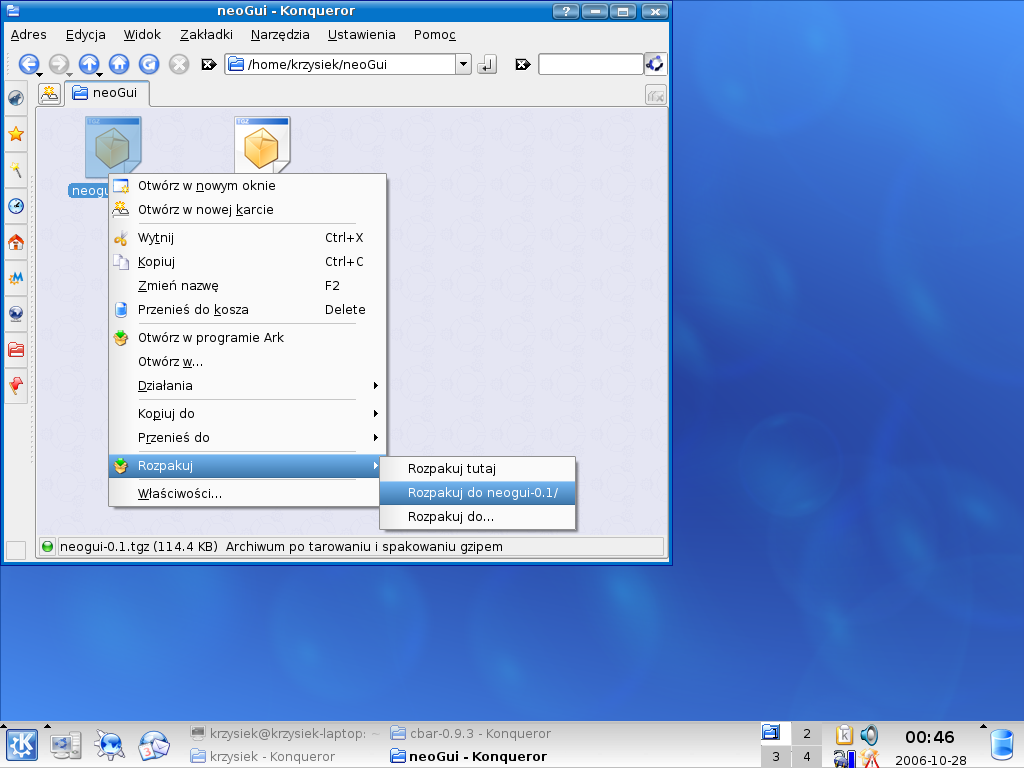Screen dimensions: 1024x768
Task: Click the Forward navigation arrow
Action: click(58, 64)
